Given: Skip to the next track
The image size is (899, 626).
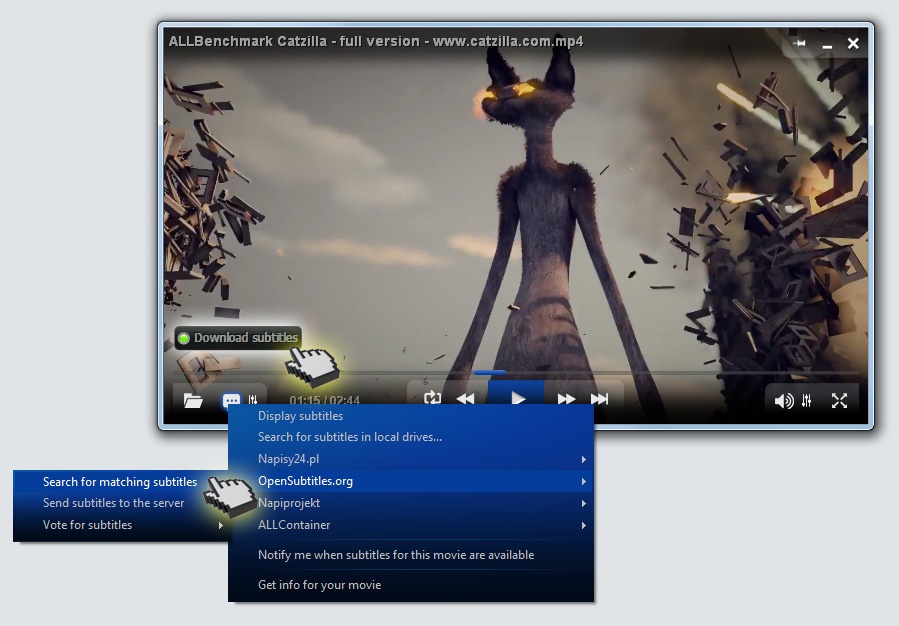Looking at the screenshot, I should [600, 398].
